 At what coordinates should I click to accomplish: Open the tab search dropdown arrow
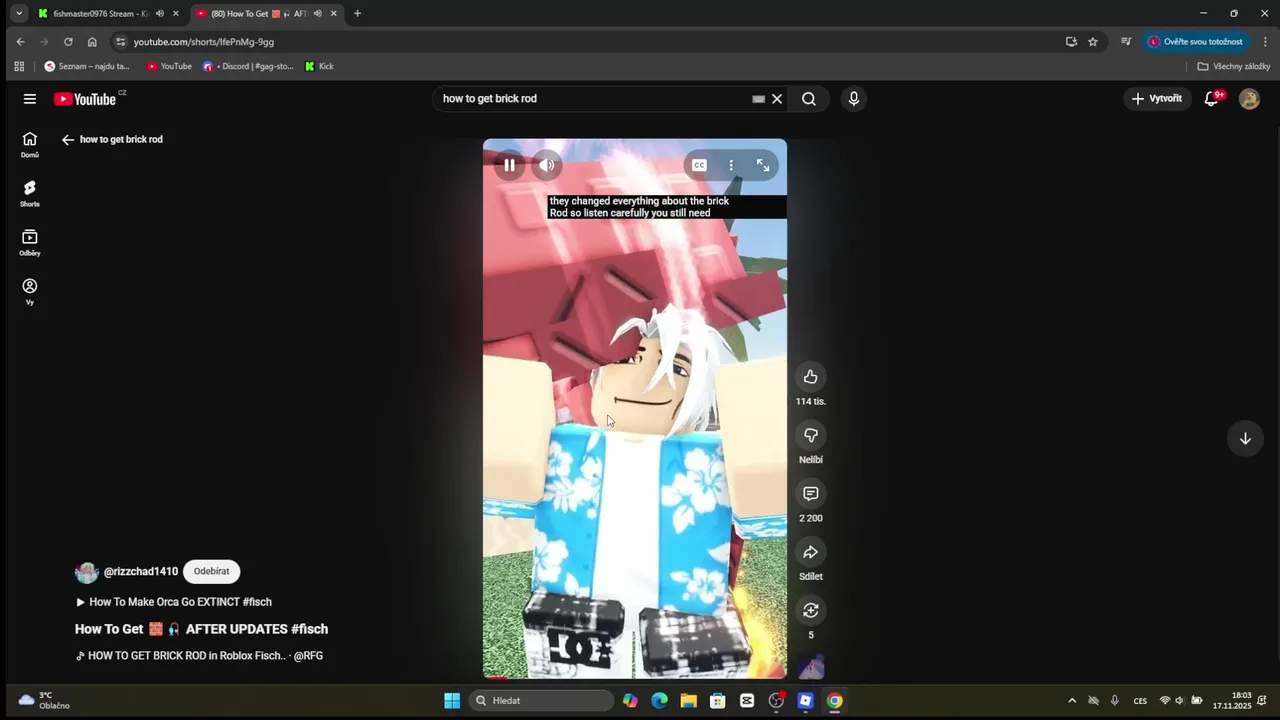(18, 14)
